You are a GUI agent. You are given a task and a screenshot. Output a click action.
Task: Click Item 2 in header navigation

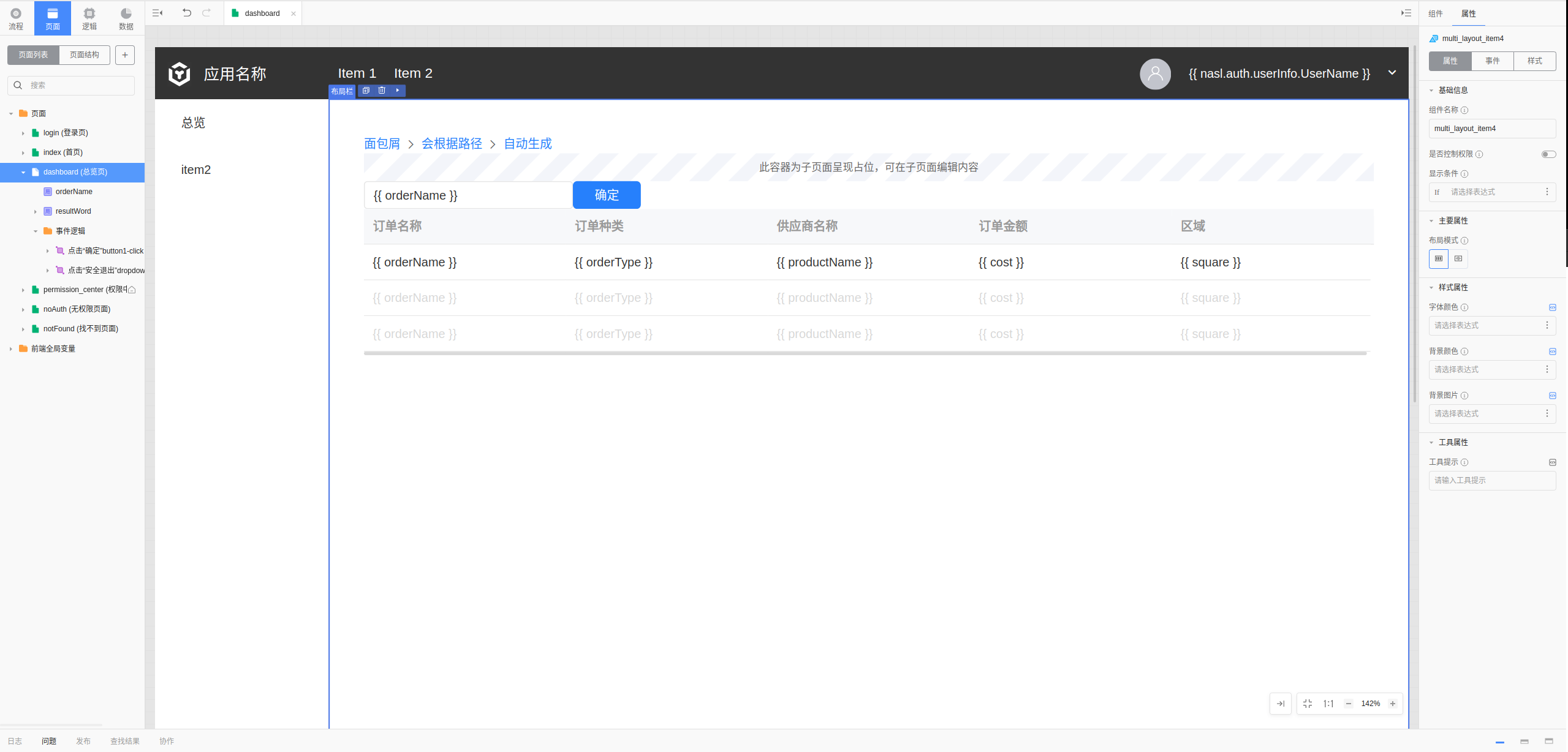tap(413, 73)
